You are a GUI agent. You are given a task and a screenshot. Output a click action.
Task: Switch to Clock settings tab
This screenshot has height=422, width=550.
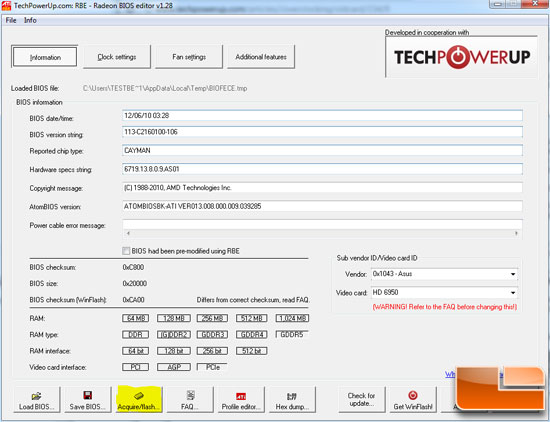117,57
